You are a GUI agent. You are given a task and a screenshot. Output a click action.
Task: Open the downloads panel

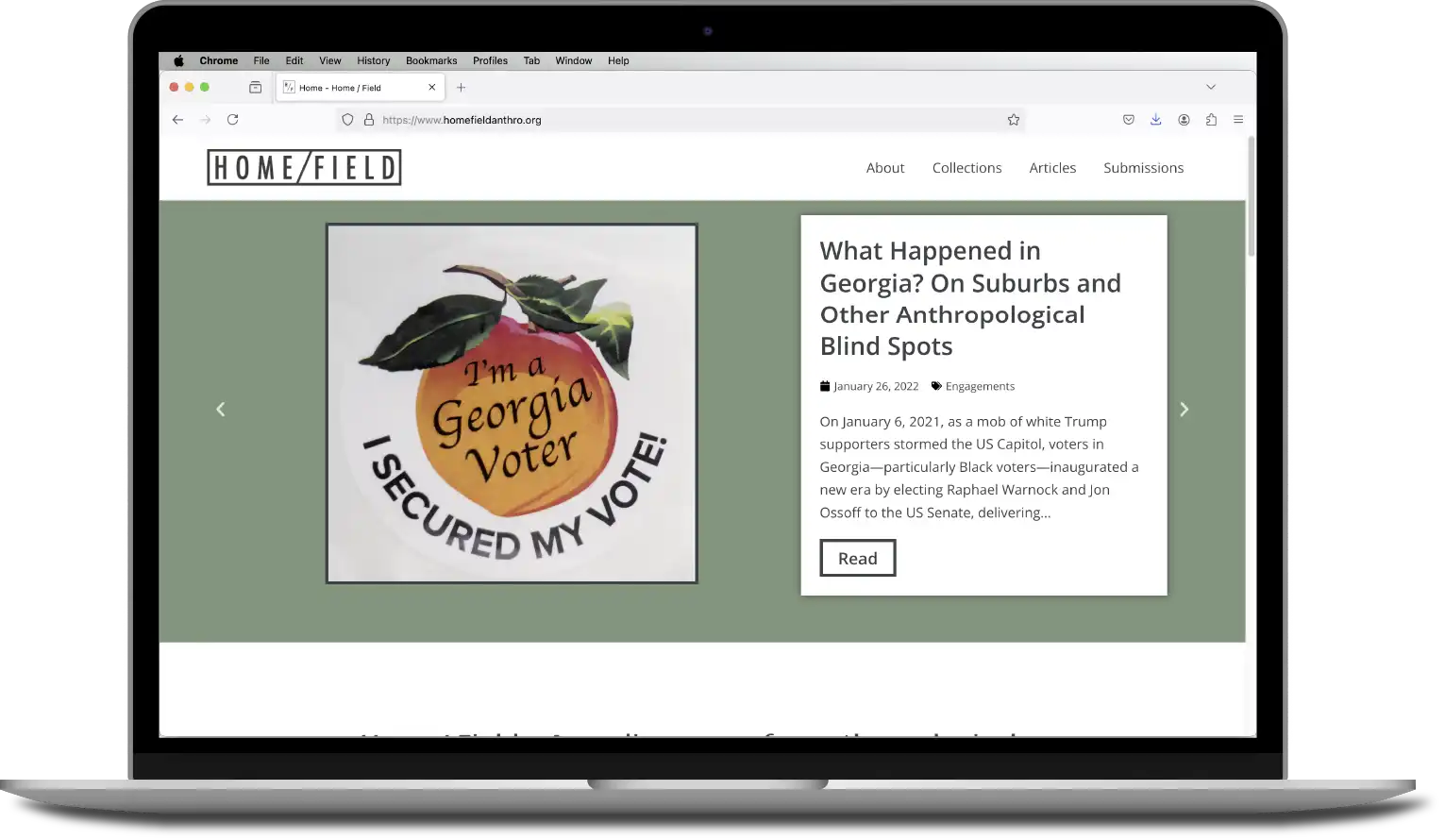pyautogui.click(x=1155, y=120)
